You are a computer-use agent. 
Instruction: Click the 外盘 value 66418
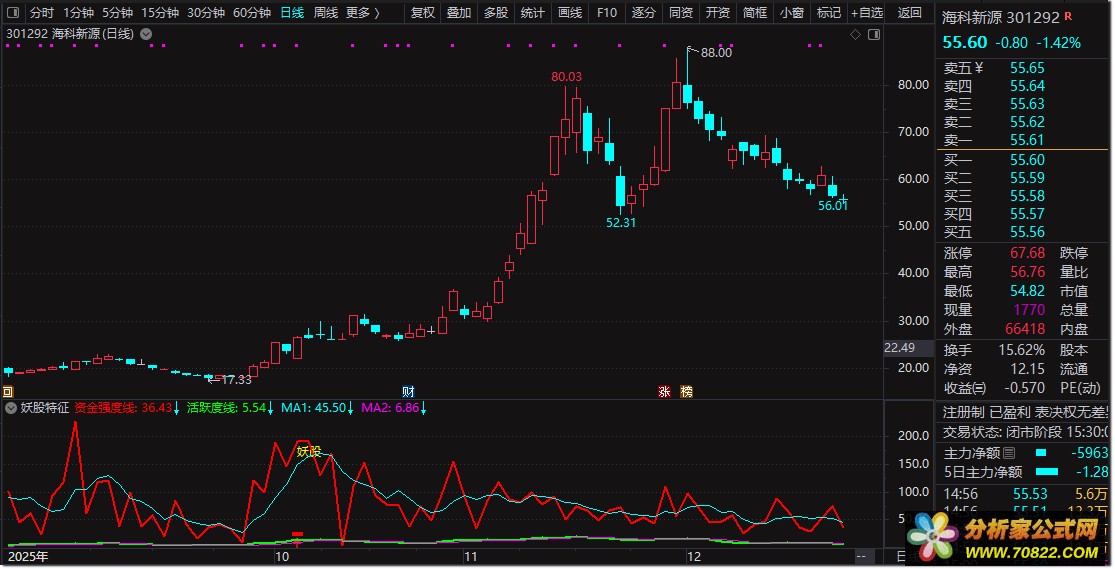pyautogui.click(x=1025, y=329)
